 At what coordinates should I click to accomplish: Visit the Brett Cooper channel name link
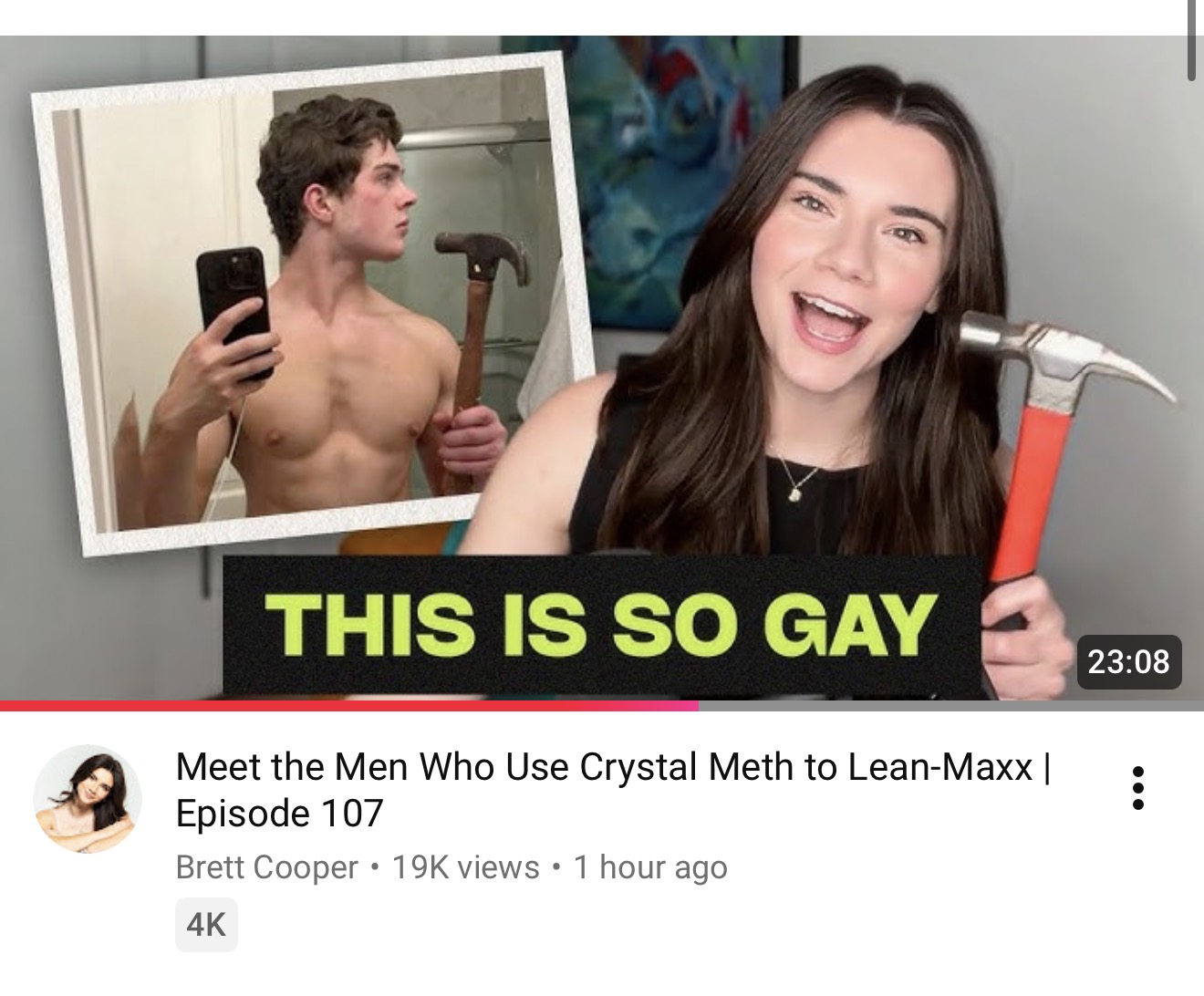(266, 866)
